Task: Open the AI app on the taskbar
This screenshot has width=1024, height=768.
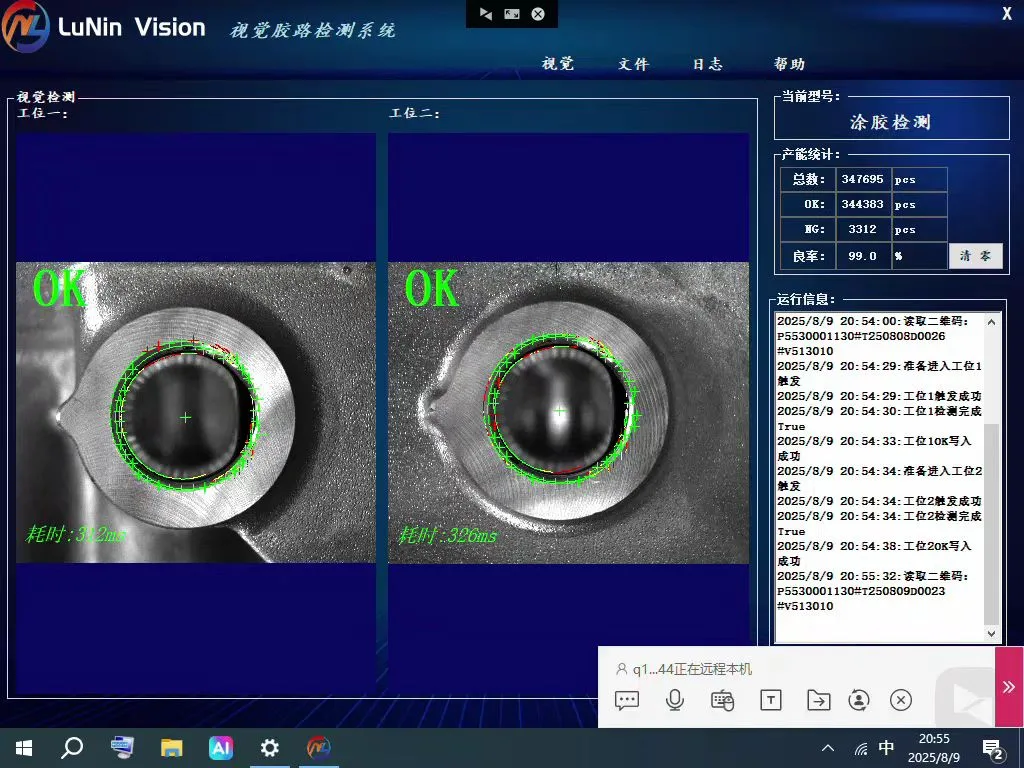Action: [221, 748]
